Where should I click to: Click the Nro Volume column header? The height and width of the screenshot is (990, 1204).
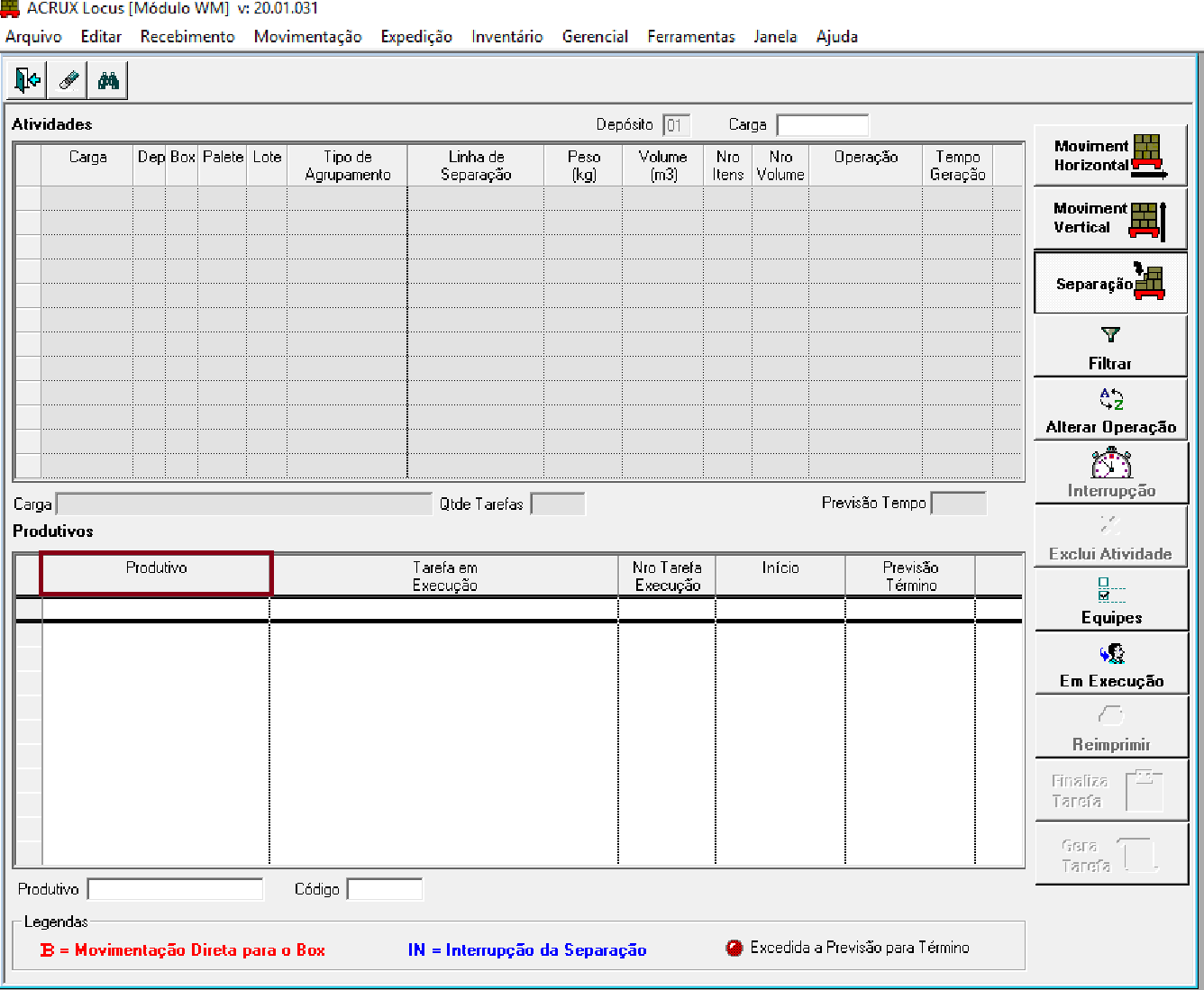pyautogui.click(x=780, y=166)
